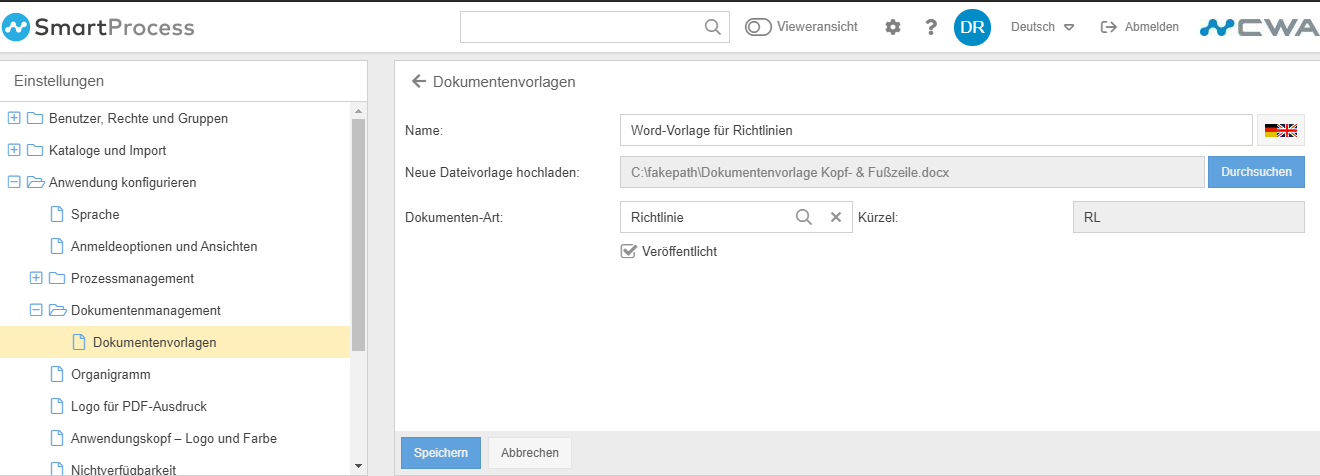Screen dimensions: 1320x476
Task: Open Dokumenten-Art lookup with magnifier icon
Action: click(804, 217)
